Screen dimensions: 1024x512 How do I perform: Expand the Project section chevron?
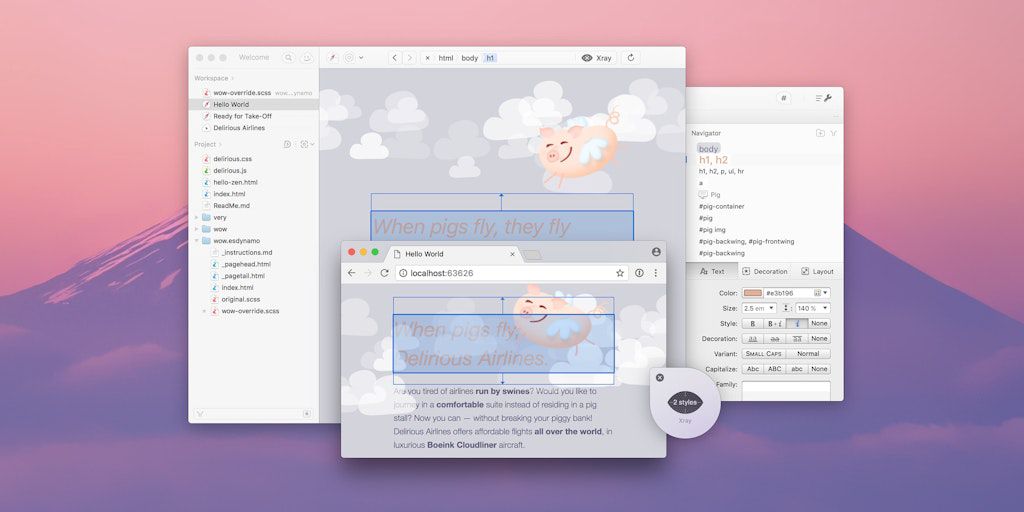coord(220,144)
